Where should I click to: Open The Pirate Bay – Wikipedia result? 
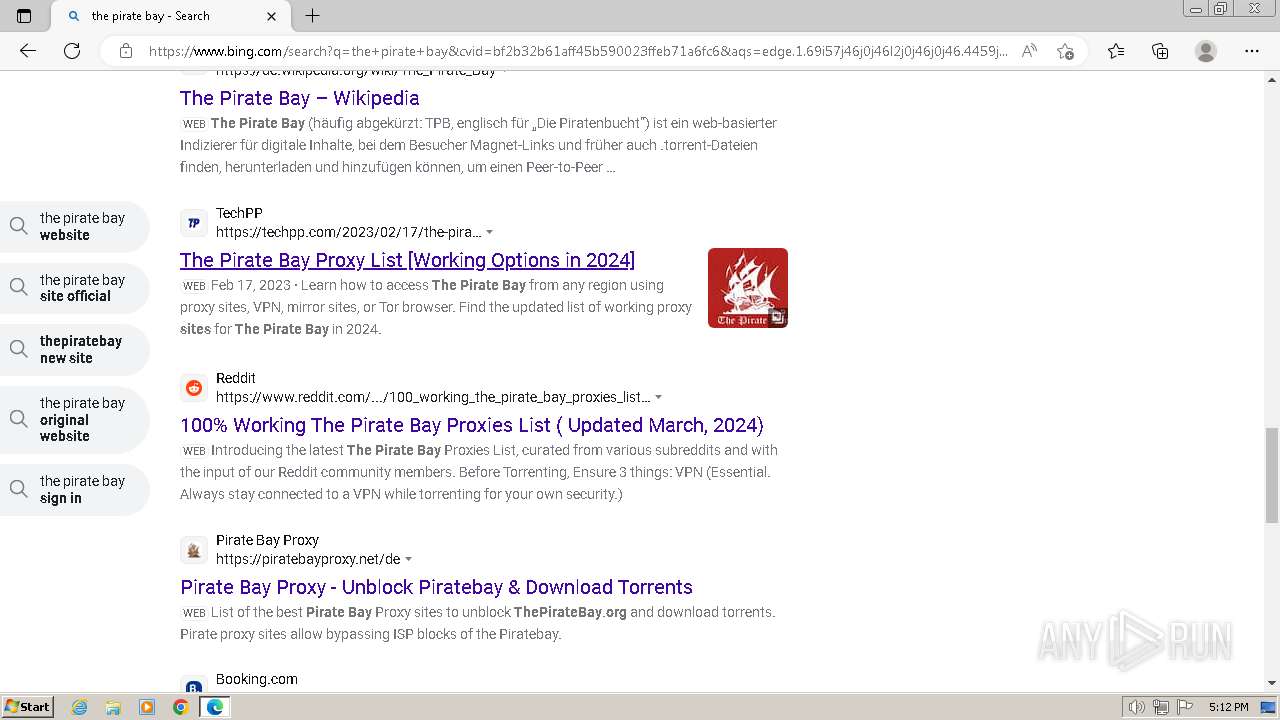(299, 98)
